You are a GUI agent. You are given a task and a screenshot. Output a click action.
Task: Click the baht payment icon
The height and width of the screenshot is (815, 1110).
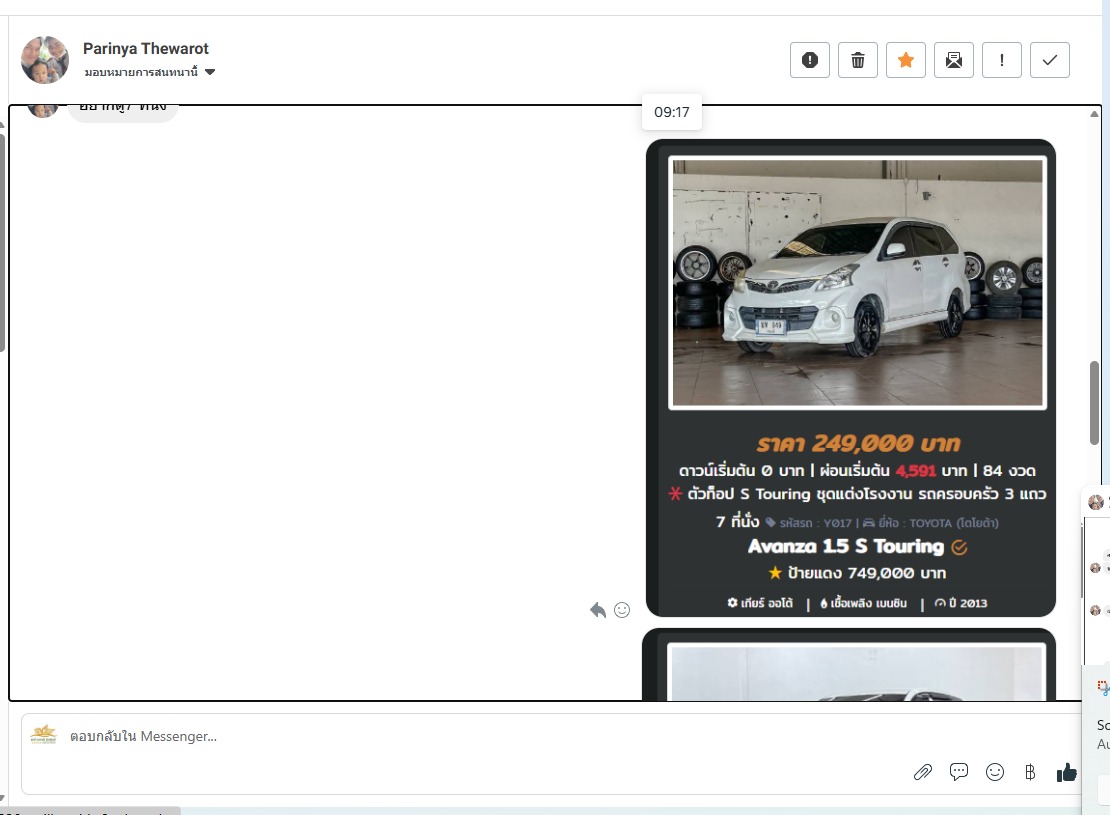(1030, 772)
